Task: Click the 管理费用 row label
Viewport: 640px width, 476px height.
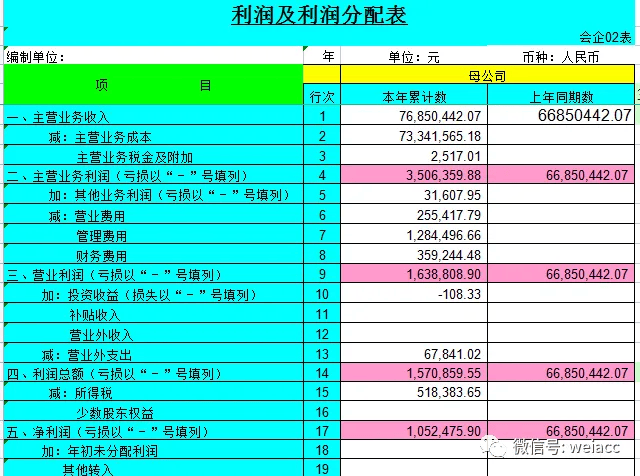Action: click(x=102, y=236)
